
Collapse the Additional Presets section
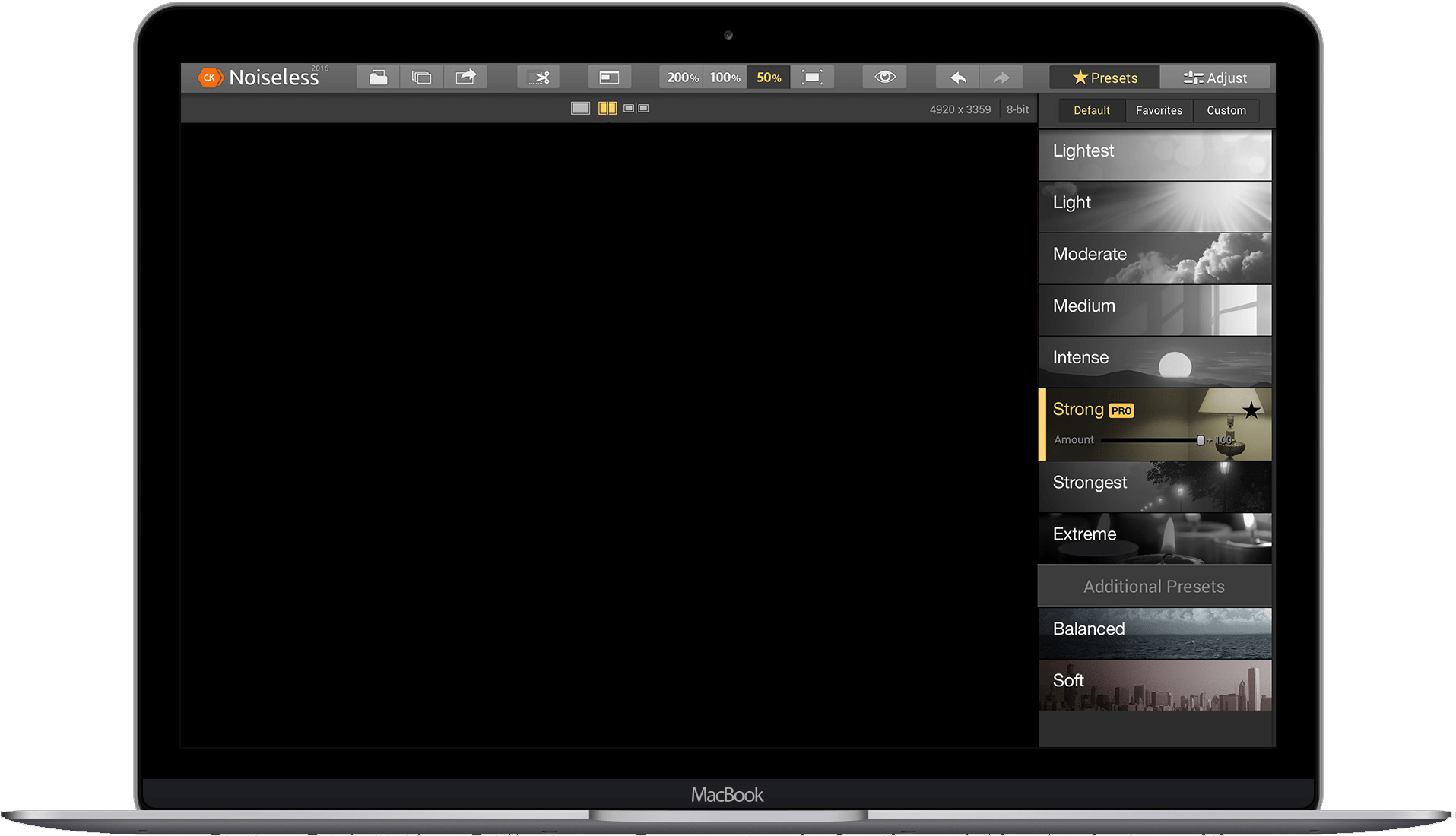1154,586
